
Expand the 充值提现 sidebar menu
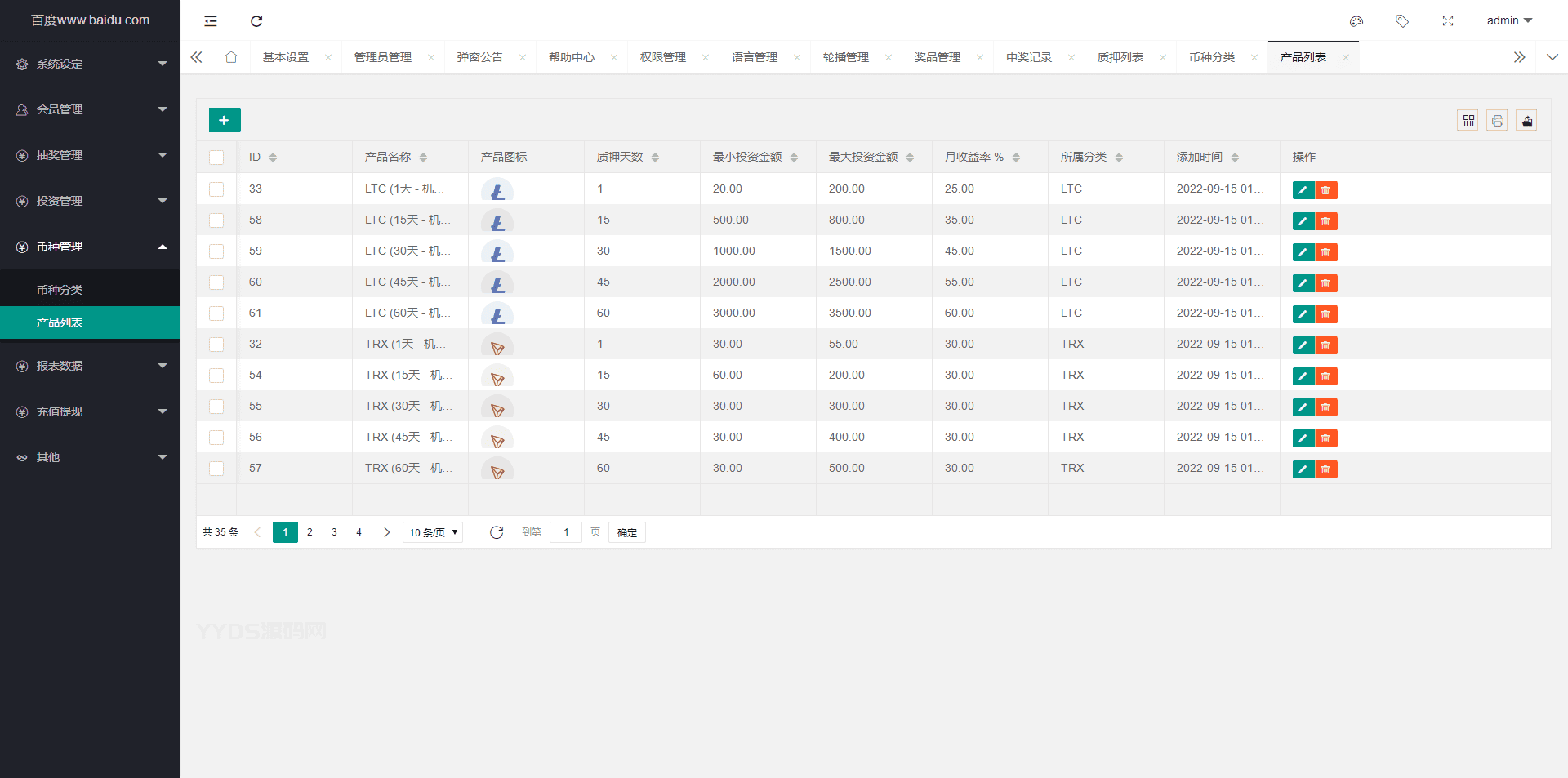point(90,411)
